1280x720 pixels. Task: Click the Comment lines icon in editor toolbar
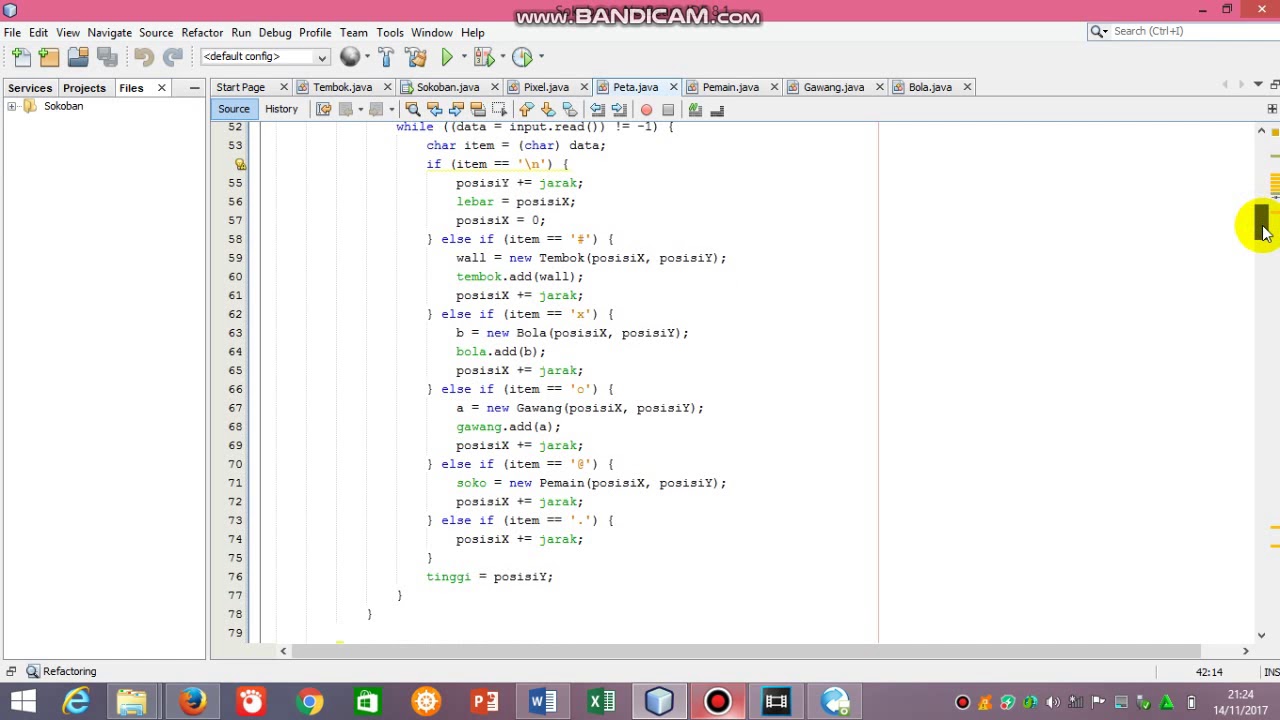pyautogui.click(x=695, y=109)
